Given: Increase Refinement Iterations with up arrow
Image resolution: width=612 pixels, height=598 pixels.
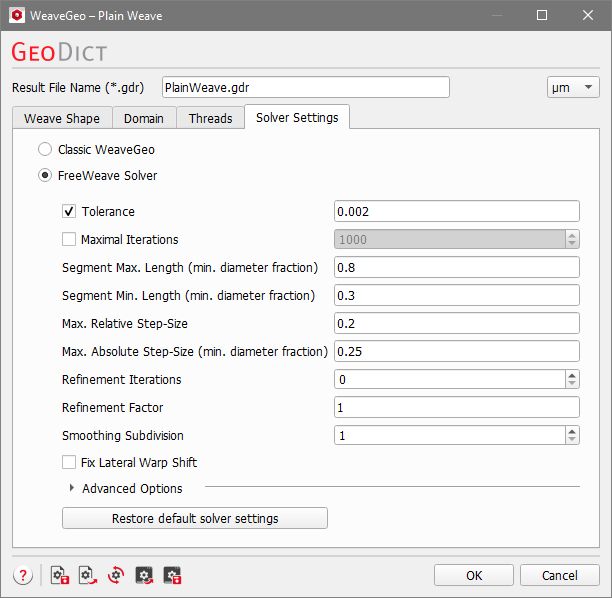Looking at the screenshot, I should (x=572, y=375).
